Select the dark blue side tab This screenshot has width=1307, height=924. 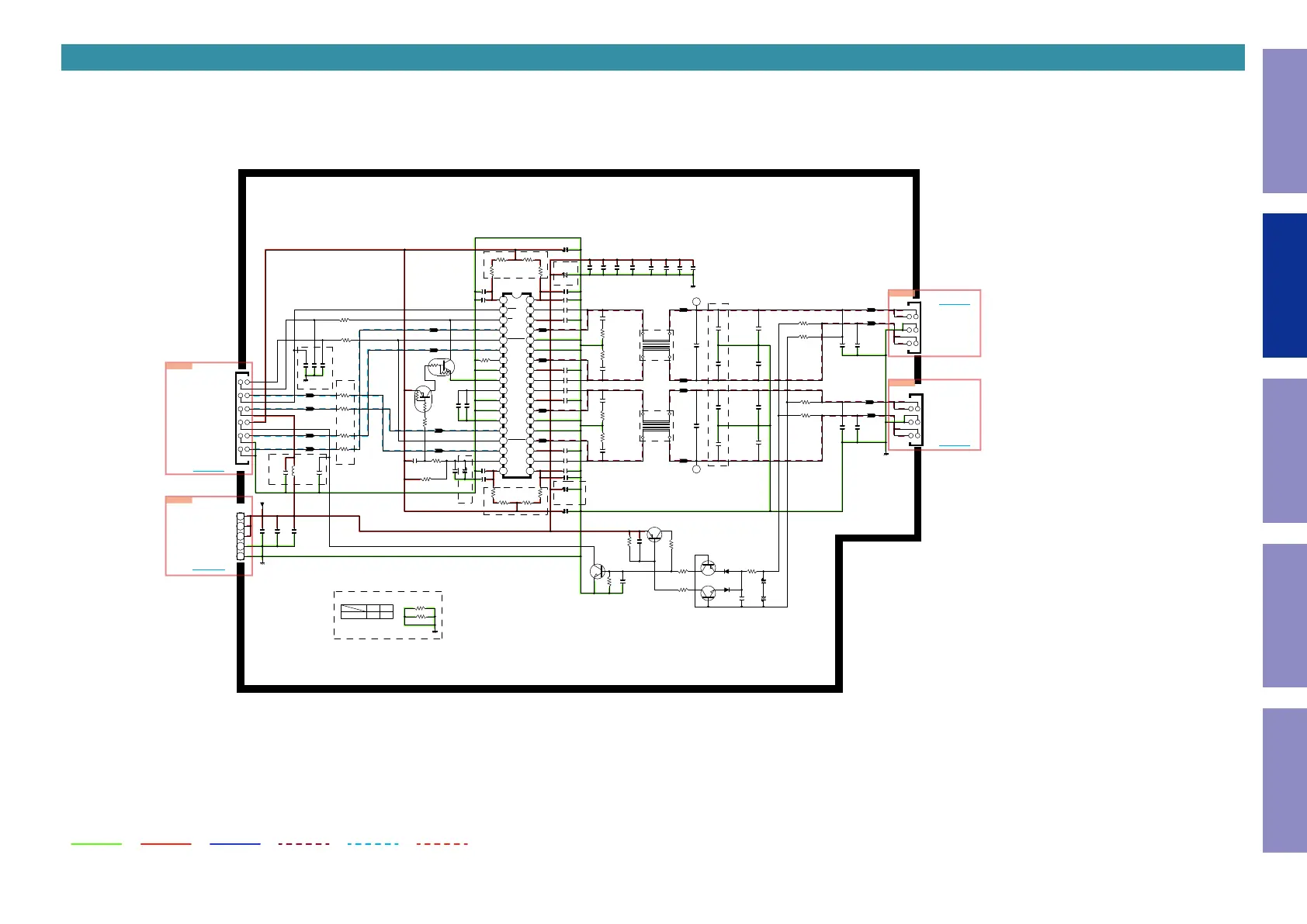[x=1284, y=286]
